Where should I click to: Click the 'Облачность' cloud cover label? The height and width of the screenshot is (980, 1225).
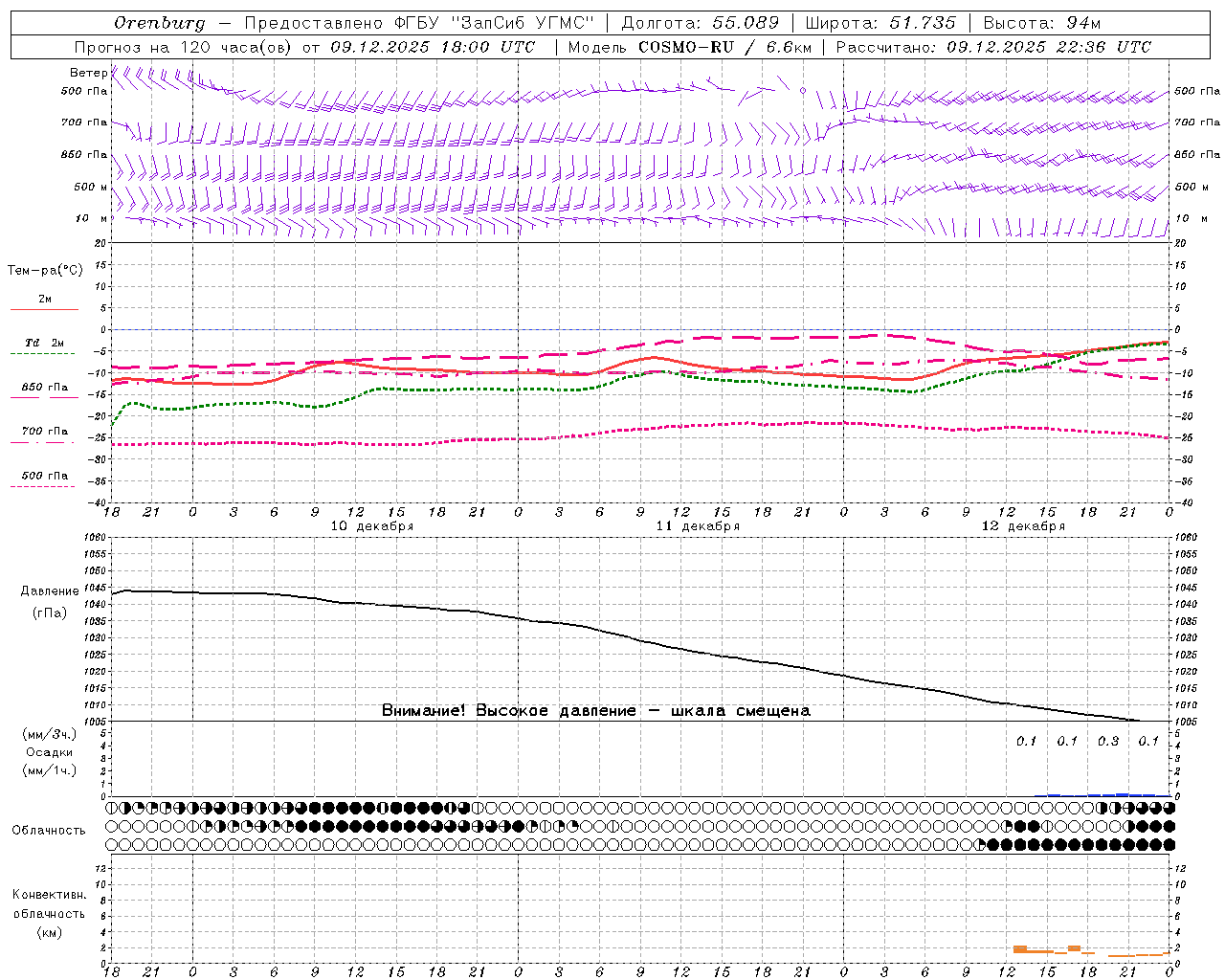(x=49, y=831)
